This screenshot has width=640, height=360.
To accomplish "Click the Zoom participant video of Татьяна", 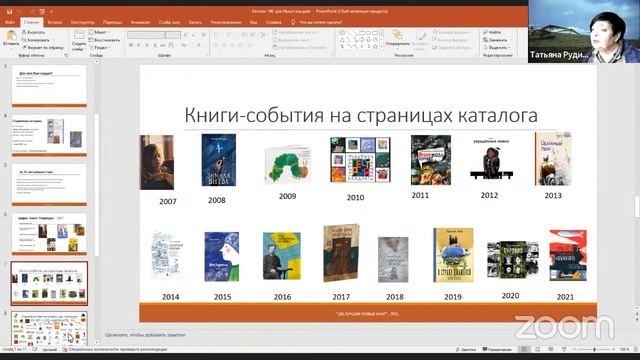I will click(584, 31).
